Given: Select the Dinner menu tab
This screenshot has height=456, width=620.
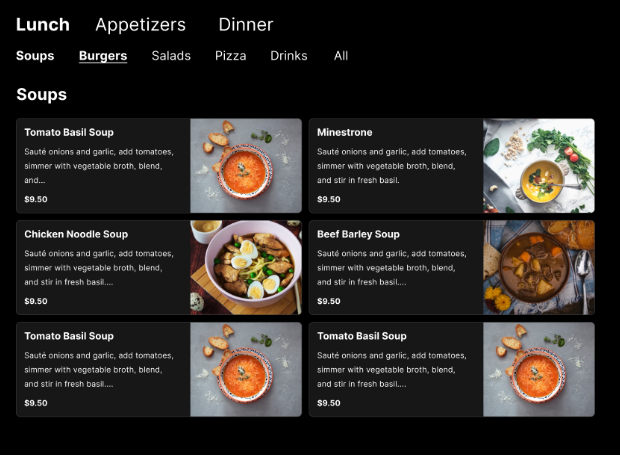Looking at the screenshot, I should 245,25.
